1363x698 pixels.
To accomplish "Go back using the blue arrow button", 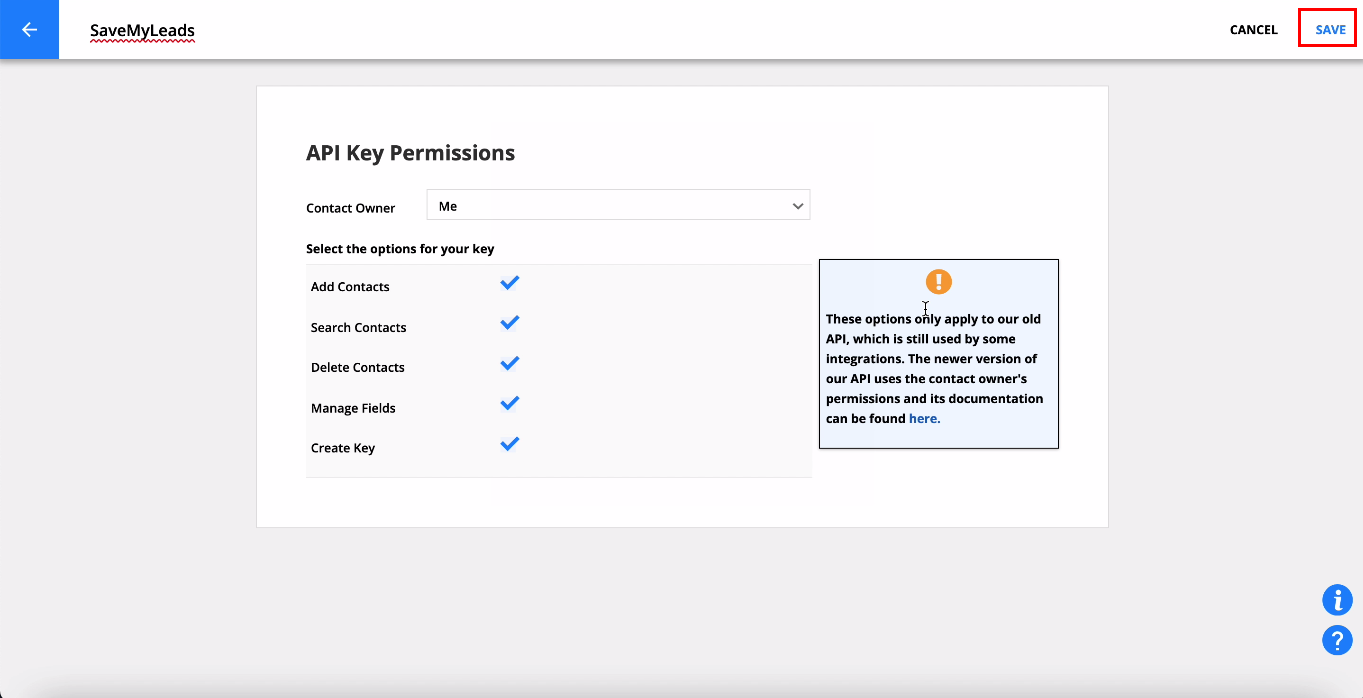I will [29, 29].
